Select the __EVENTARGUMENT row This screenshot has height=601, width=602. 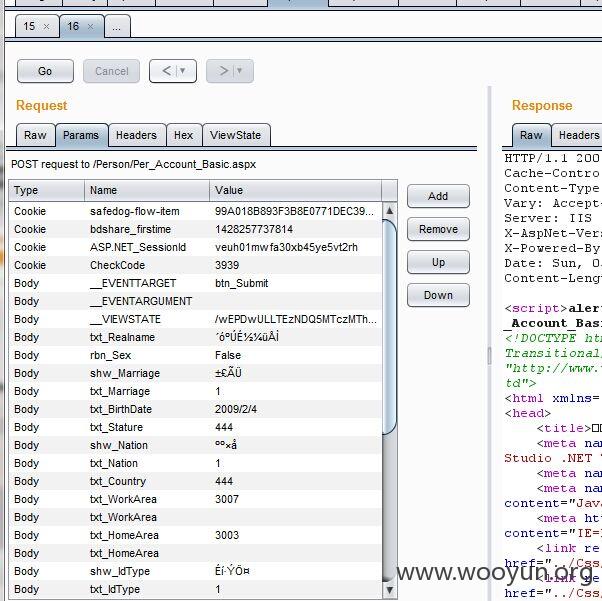tap(195, 301)
